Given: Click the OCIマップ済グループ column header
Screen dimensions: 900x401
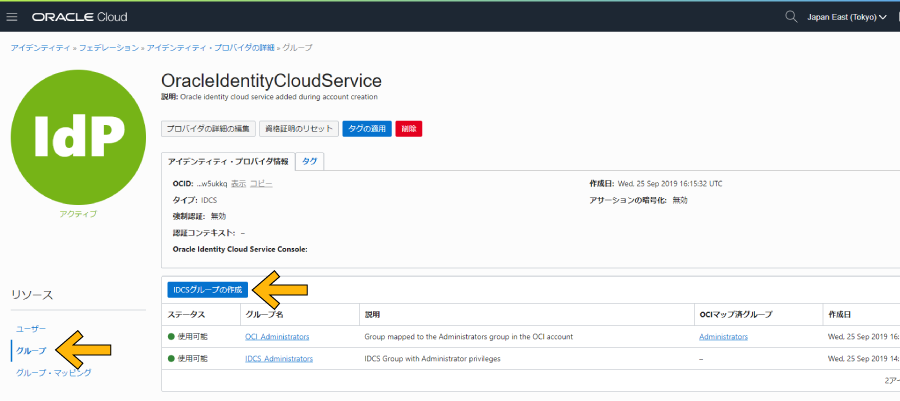Looking at the screenshot, I should (x=736, y=315).
